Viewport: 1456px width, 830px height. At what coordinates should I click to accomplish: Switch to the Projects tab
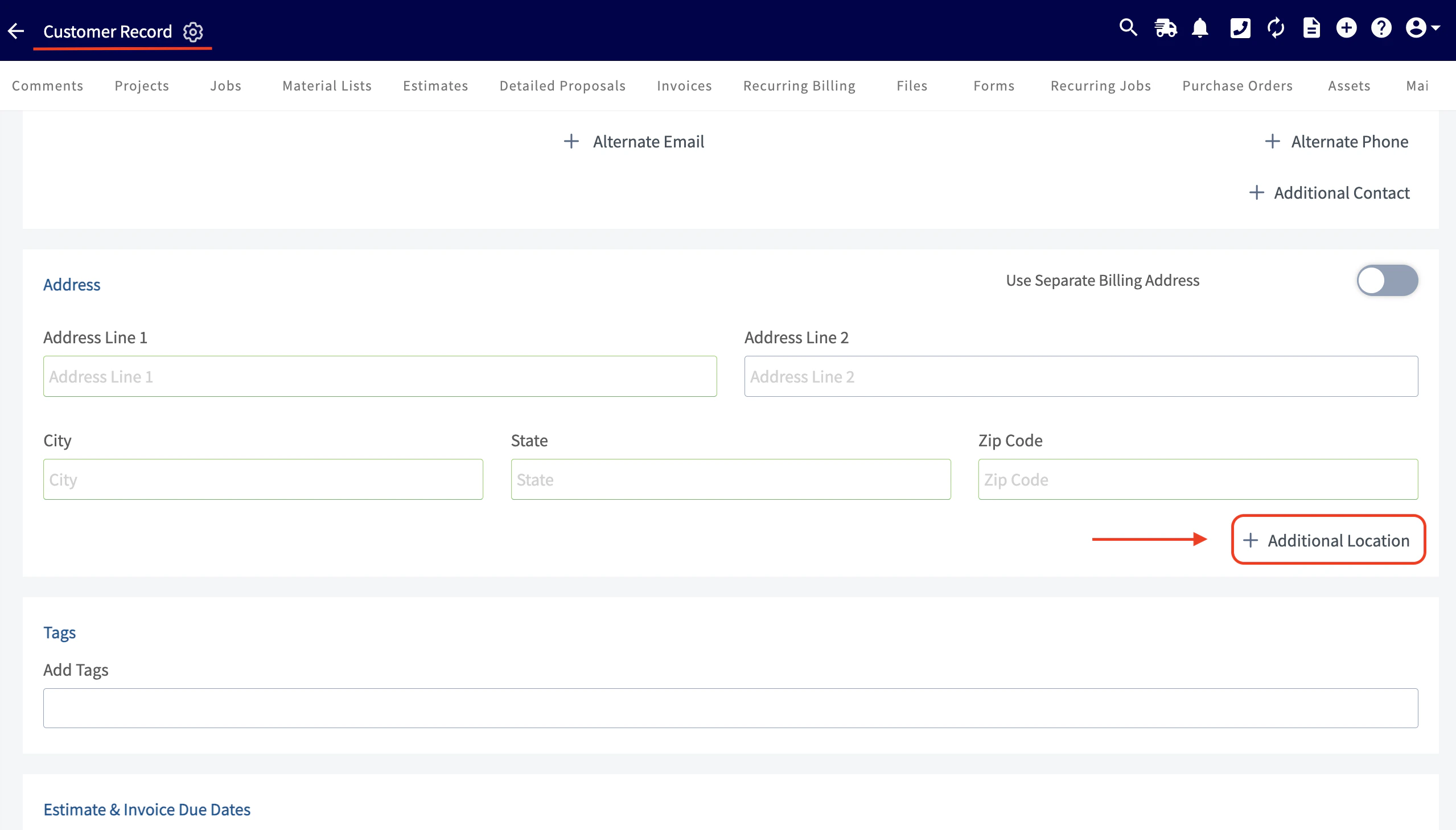(142, 85)
